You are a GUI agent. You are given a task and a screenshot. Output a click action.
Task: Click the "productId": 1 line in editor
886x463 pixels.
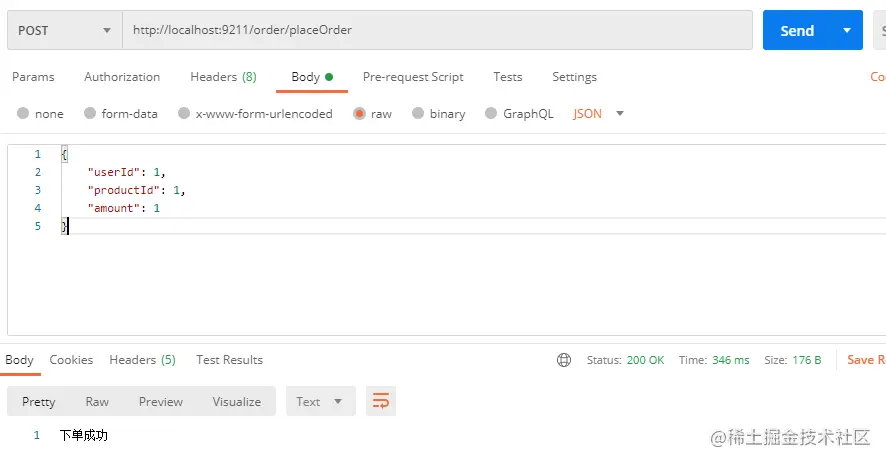pyautogui.click(x=136, y=190)
